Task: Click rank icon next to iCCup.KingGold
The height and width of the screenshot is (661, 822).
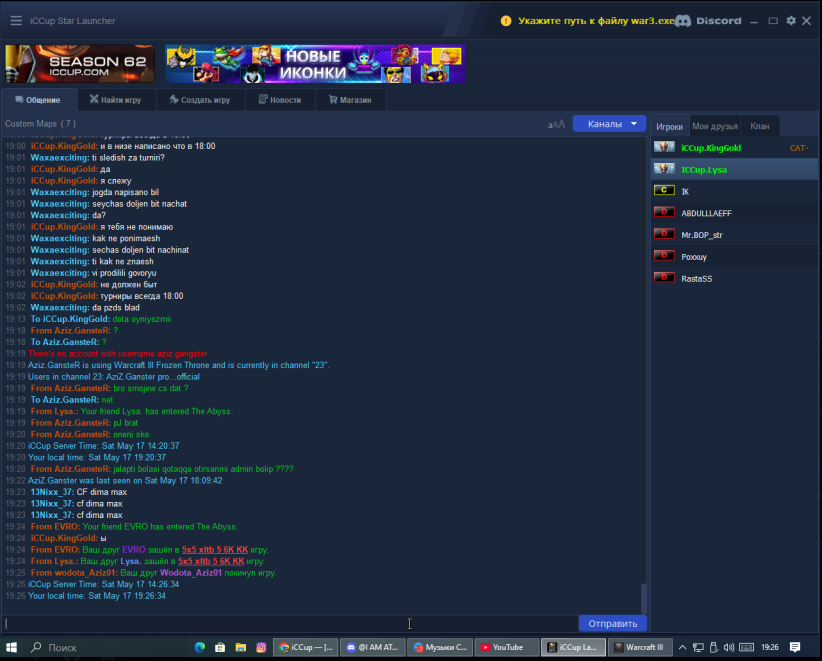Action: click(664, 147)
